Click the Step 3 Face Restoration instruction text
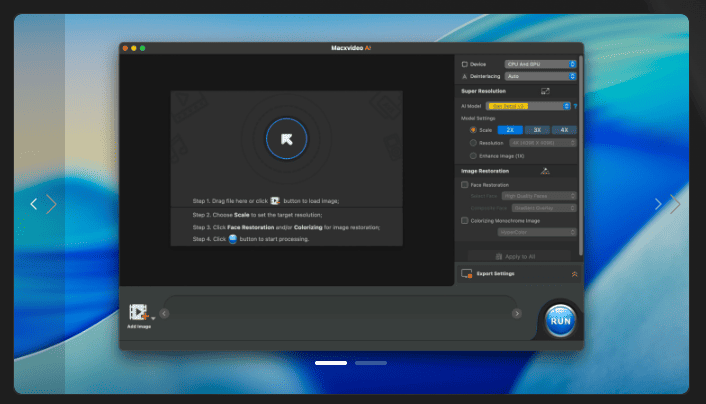The width and height of the screenshot is (706, 404). coord(286,227)
